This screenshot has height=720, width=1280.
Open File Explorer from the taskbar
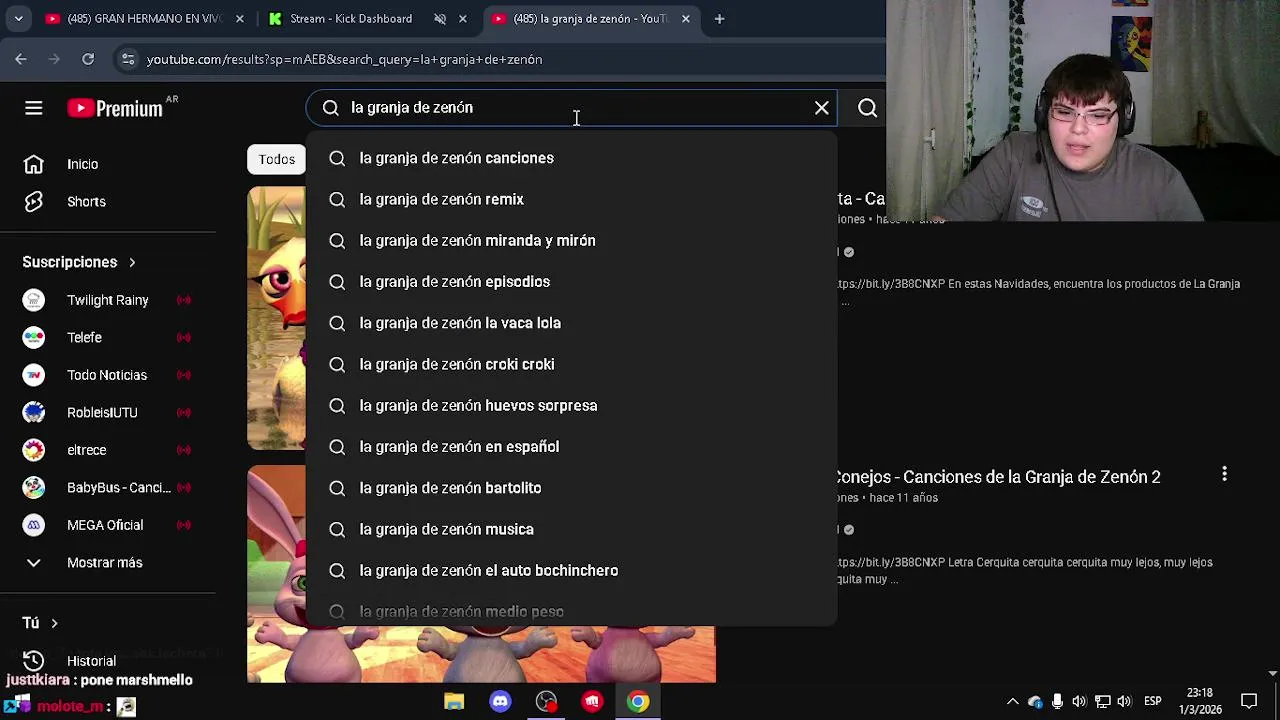click(x=454, y=702)
